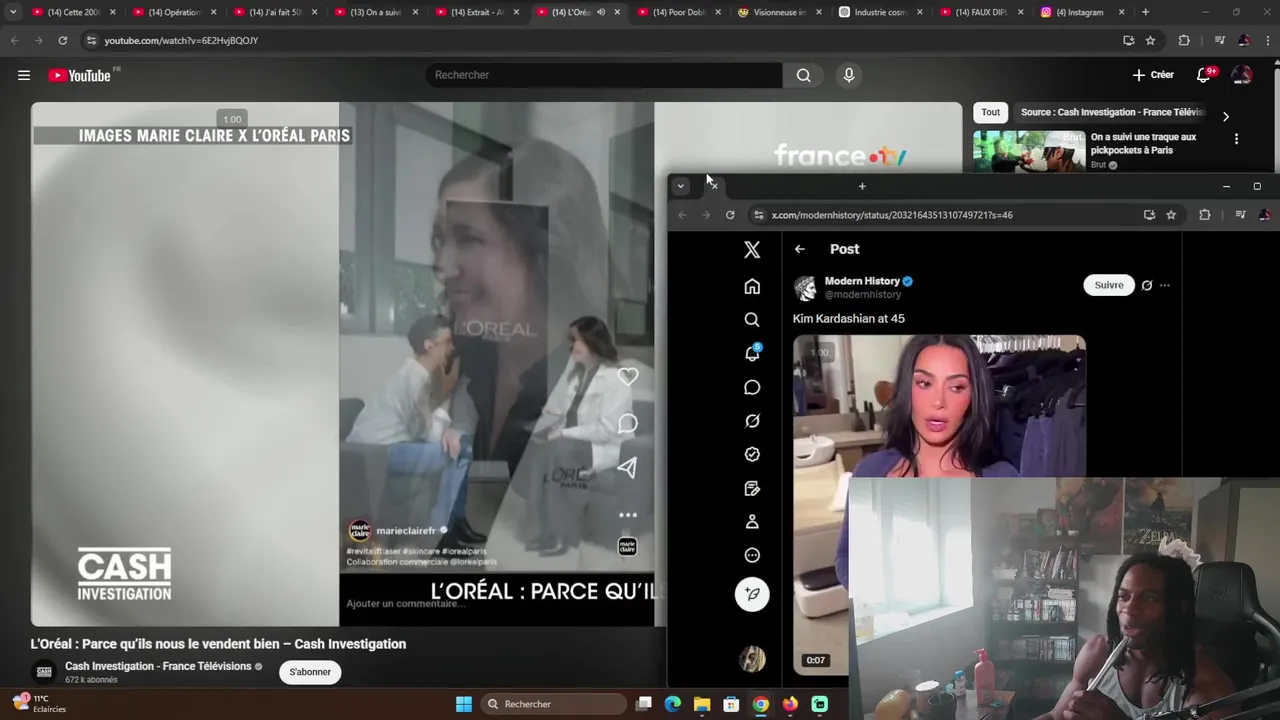This screenshot has height=720, width=1280.
Task: Mute audio on the L'Oréal tab
Action: coord(601,12)
